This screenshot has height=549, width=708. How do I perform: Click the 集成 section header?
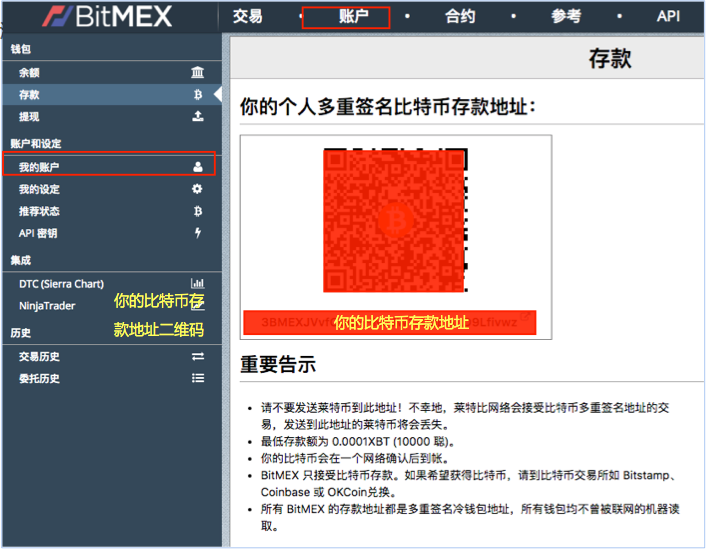pyautogui.click(x=20, y=260)
